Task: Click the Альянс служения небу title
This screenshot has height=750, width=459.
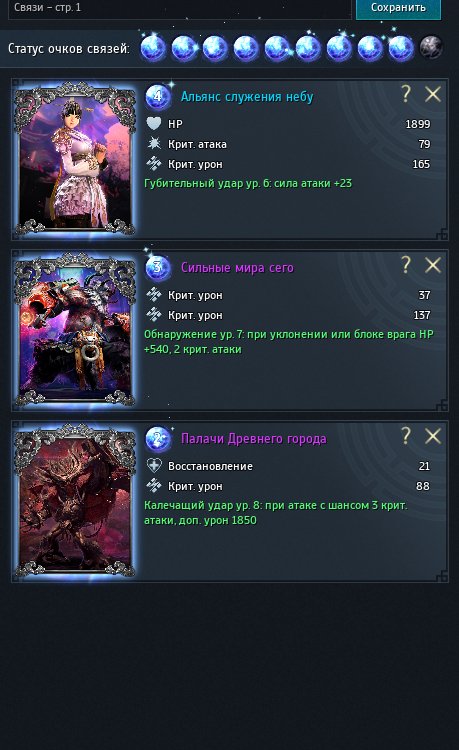Action: click(x=247, y=97)
